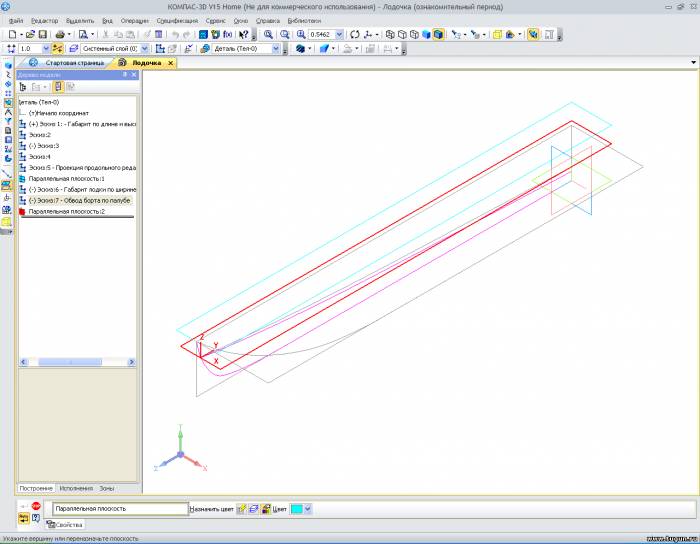Close the Лодочка document tab

tap(170, 63)
